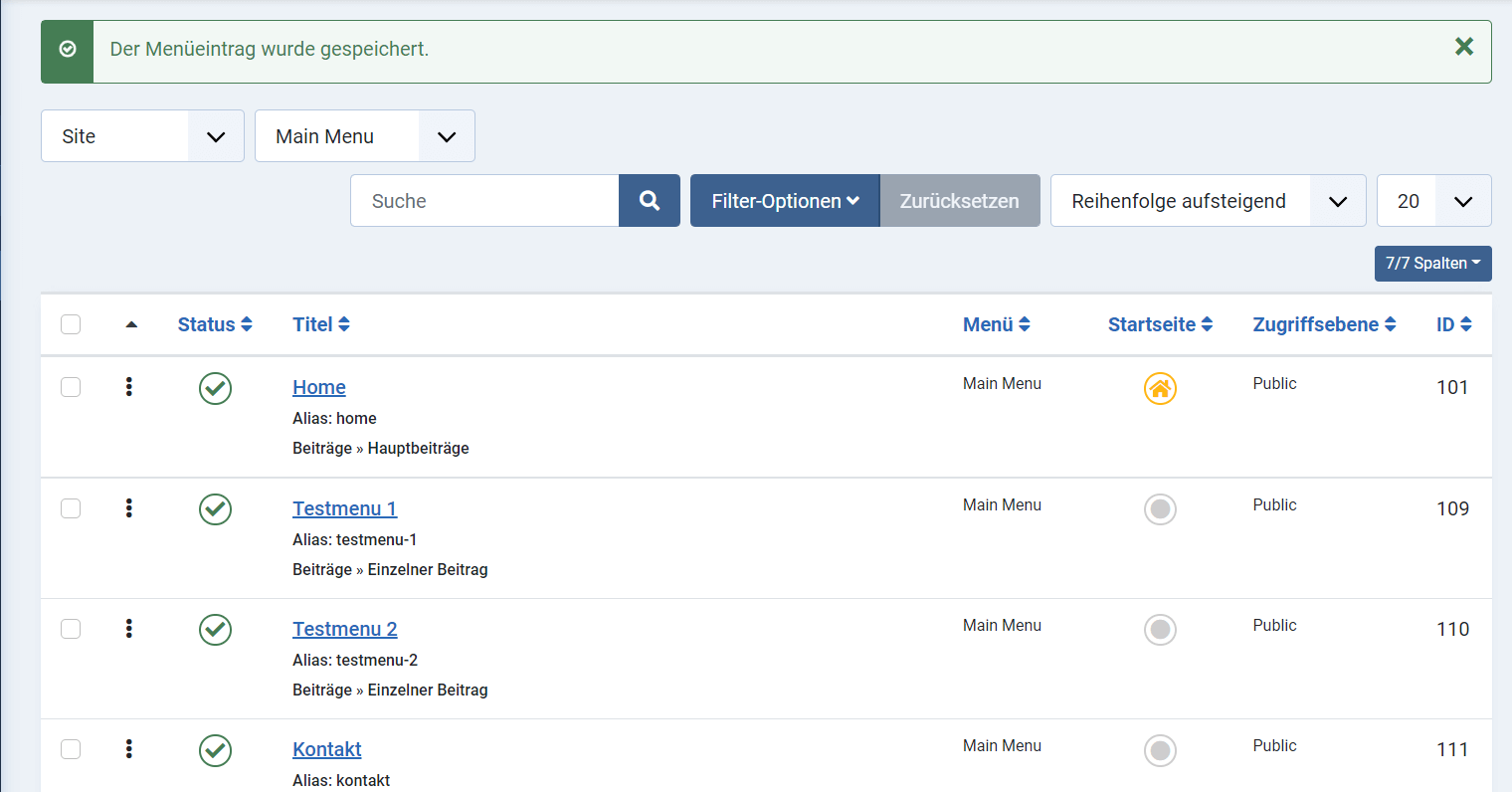The image size is (1512, 792).
Task: Toggle published status of Kontakt
Action: point(215,750)
